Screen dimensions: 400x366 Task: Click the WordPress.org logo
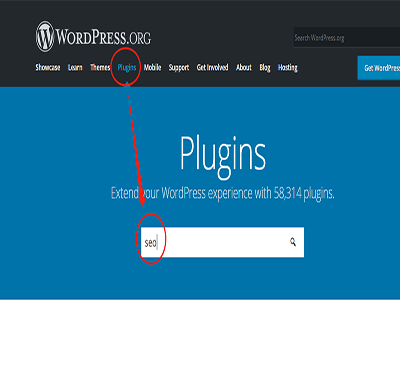pyautogui.click(x=93, y=37)
